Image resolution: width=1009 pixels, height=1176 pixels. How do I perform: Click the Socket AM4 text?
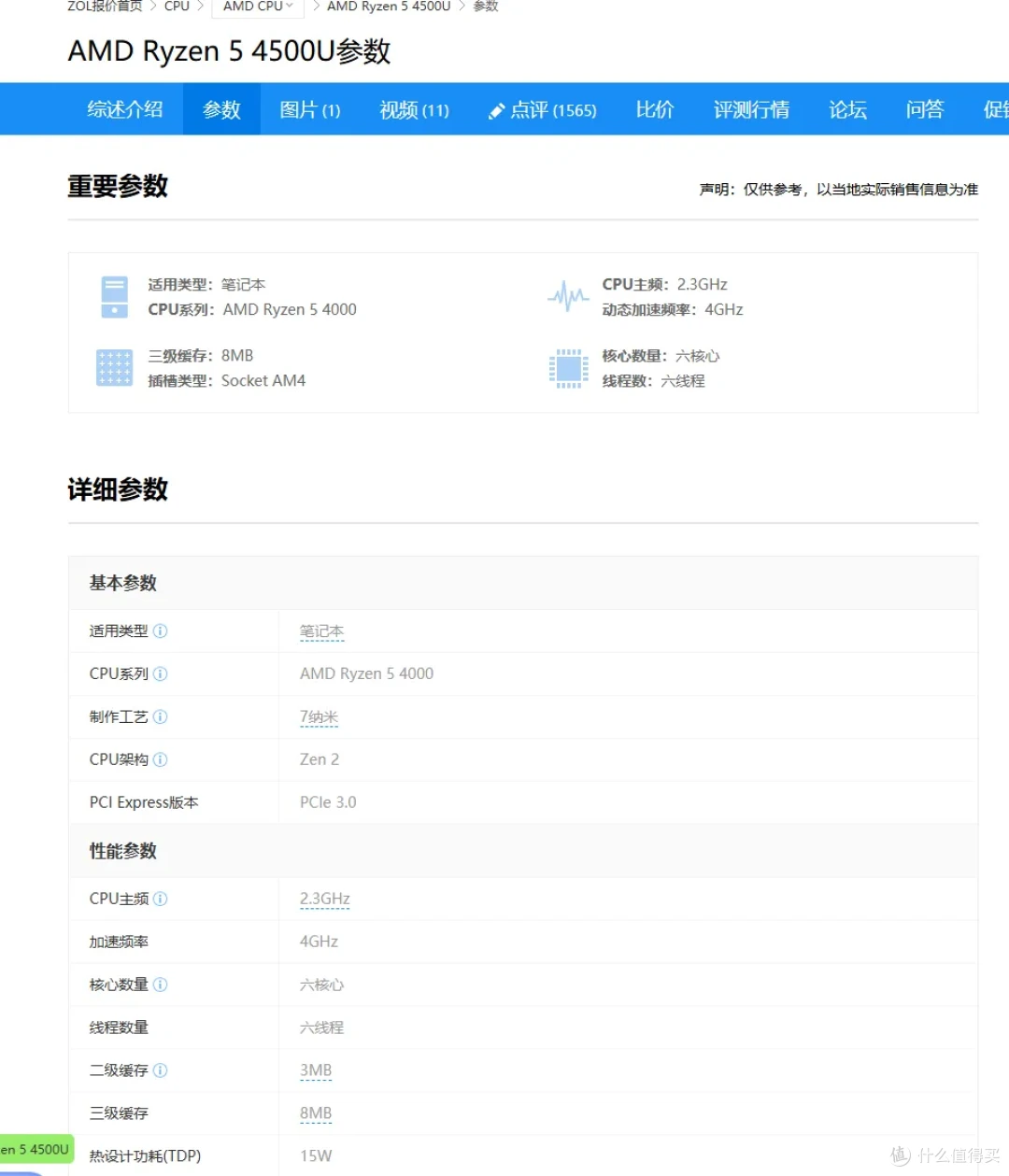[x=263, y=380]
